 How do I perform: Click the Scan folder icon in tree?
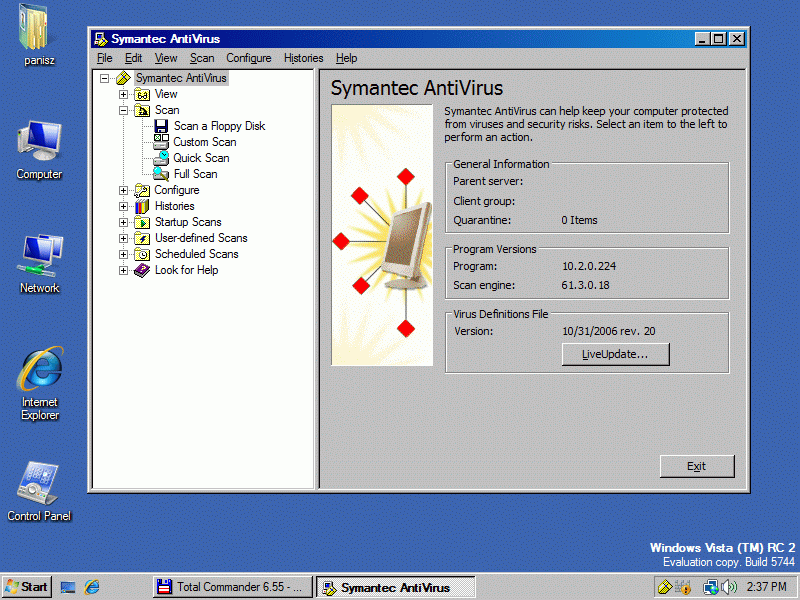click(142, 110)
